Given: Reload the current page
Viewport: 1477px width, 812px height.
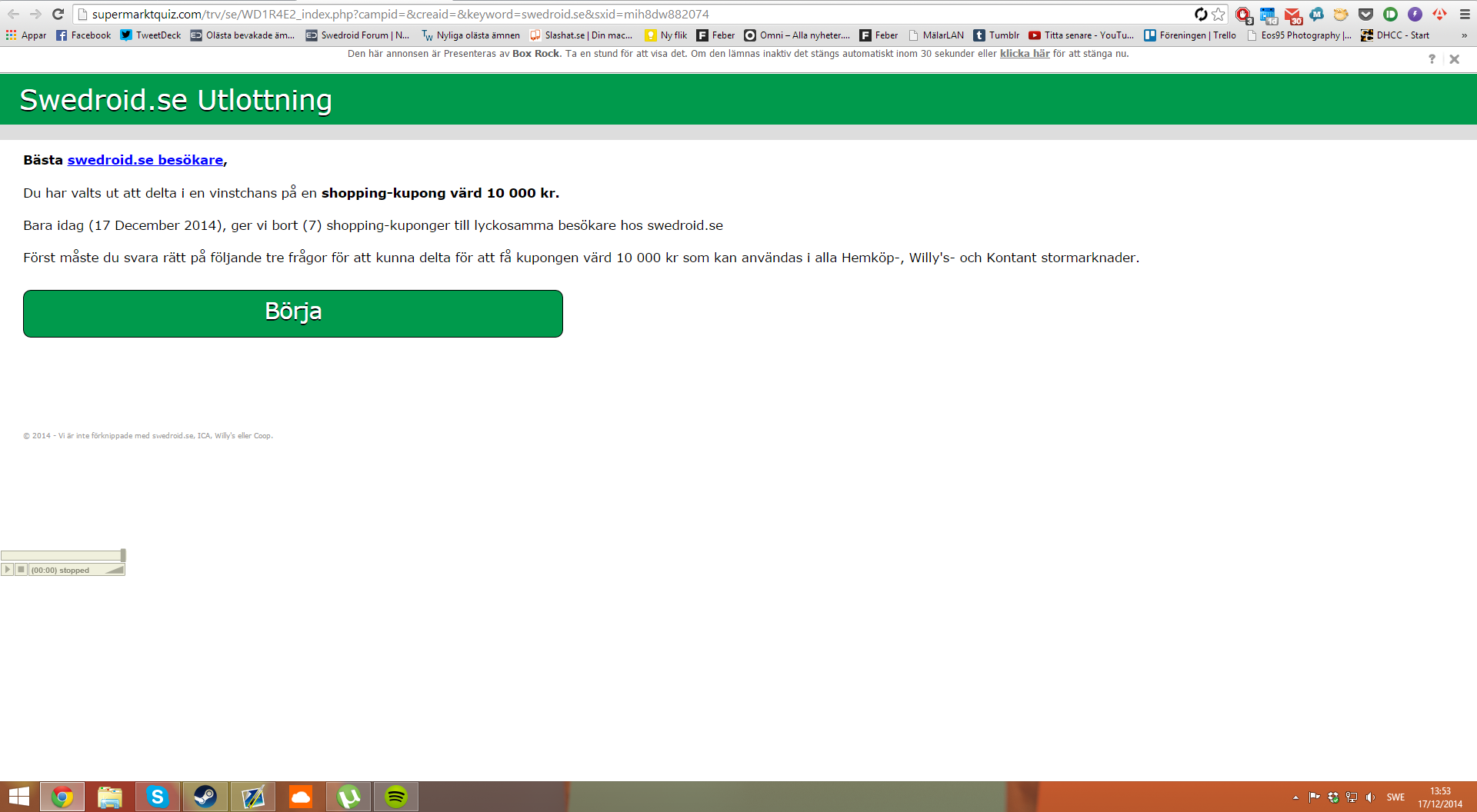Looking at the screenshot, I should tap(58, 14).
